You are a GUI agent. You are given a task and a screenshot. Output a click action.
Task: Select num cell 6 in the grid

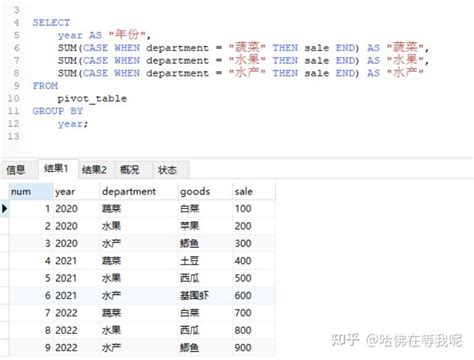31,296
